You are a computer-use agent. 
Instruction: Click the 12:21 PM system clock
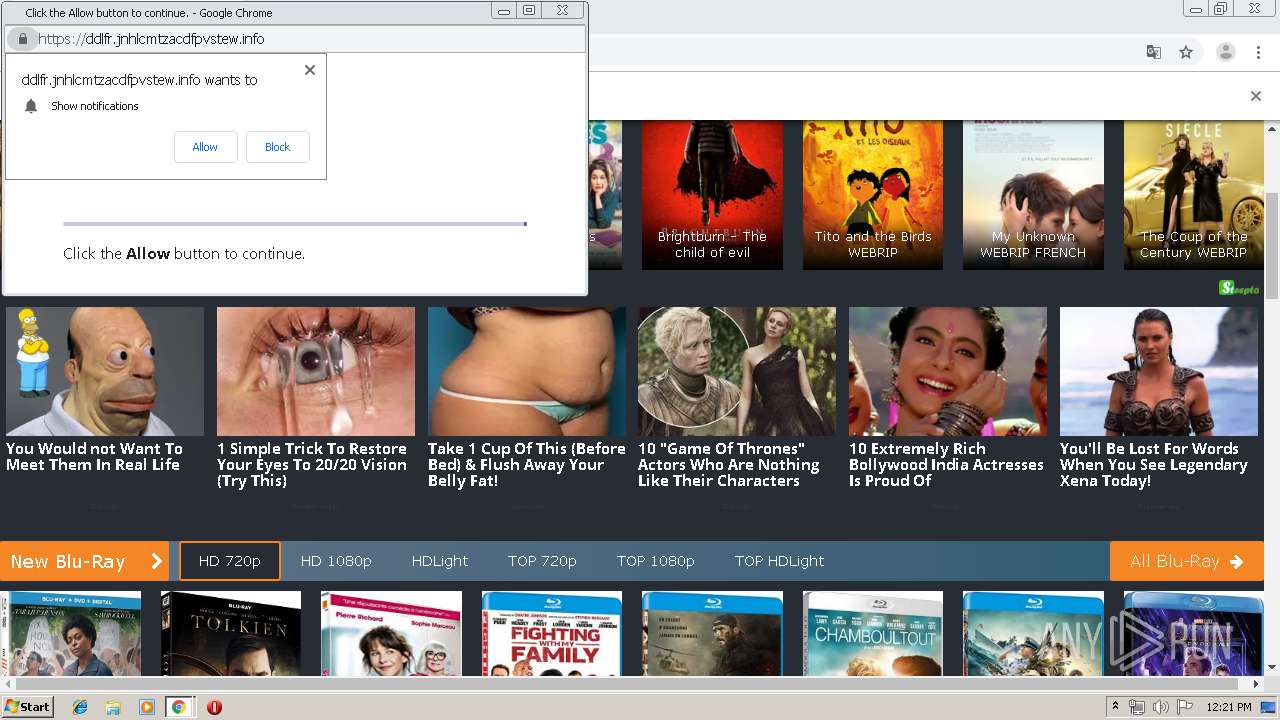coord(1229,707)
